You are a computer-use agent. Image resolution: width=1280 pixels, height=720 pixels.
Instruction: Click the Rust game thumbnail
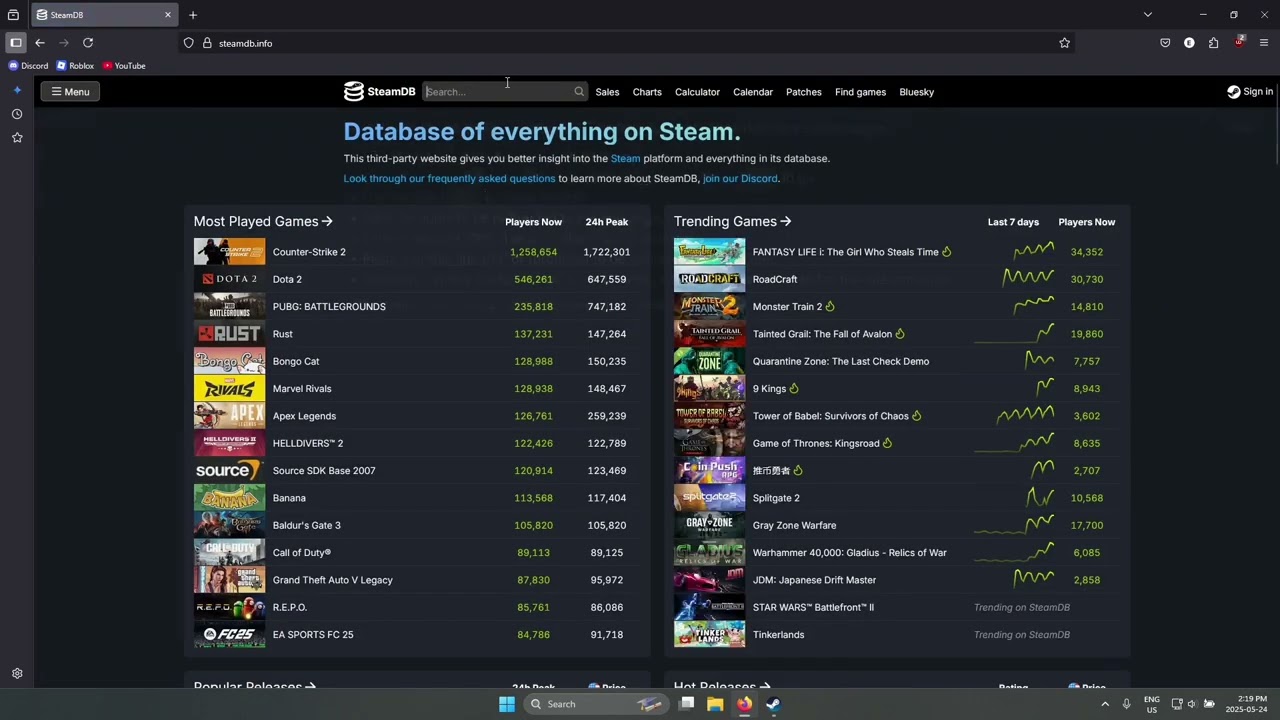[229, 334]
